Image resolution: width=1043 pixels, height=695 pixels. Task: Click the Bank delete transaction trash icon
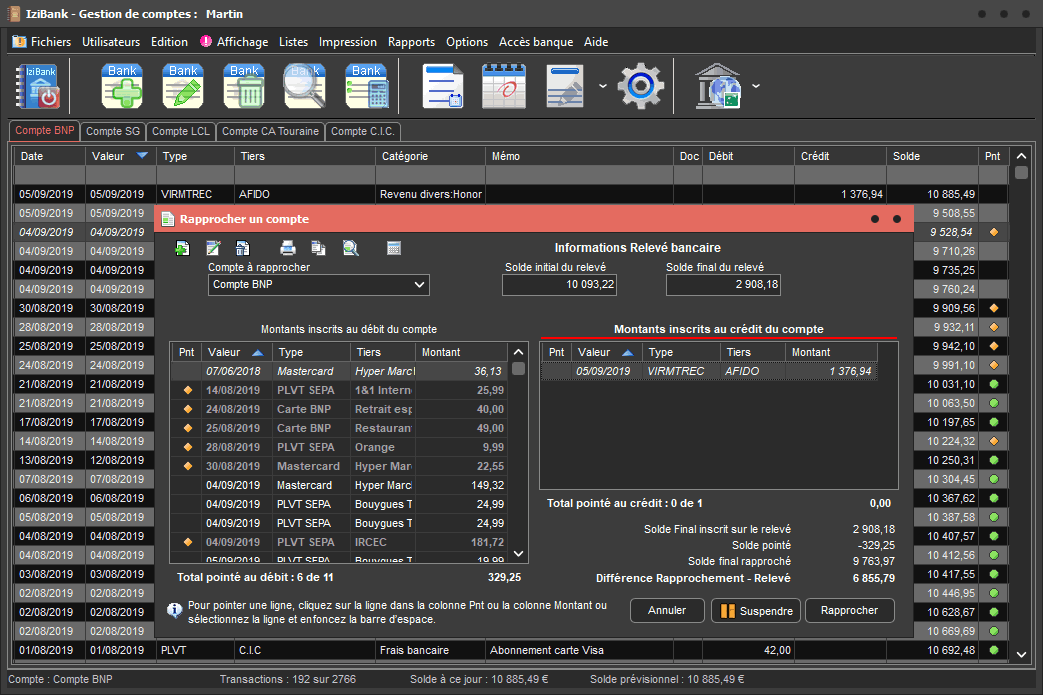pyautogui.click(x=244, y=86)
